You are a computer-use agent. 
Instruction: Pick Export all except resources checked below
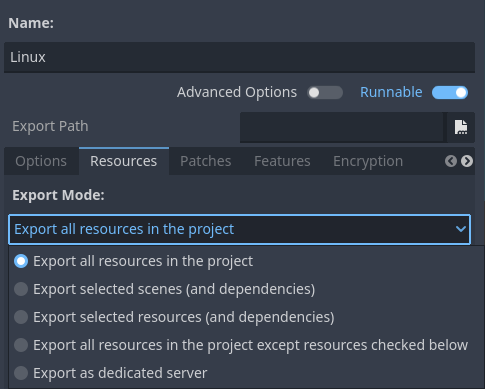coord(241,345)
